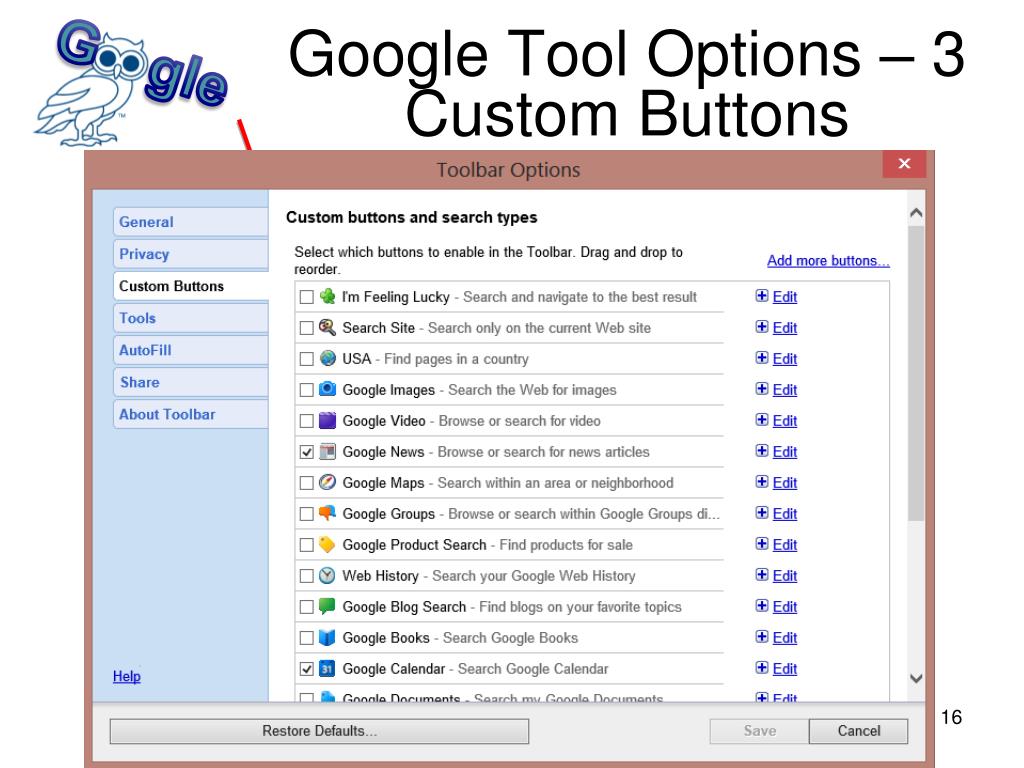Click plus icon beside Web History Edit
The image size is (1024, 768).
point(761,575)
